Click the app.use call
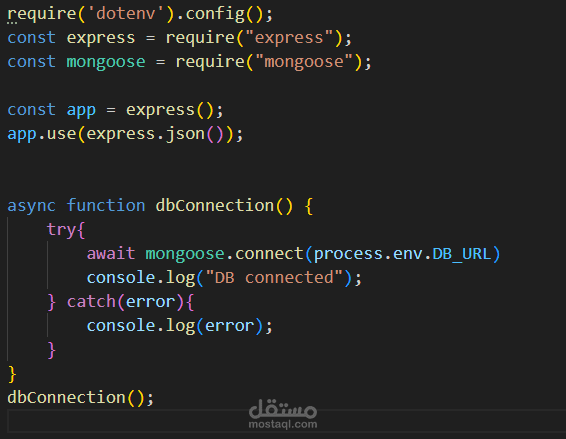 [x=42, y=134]
